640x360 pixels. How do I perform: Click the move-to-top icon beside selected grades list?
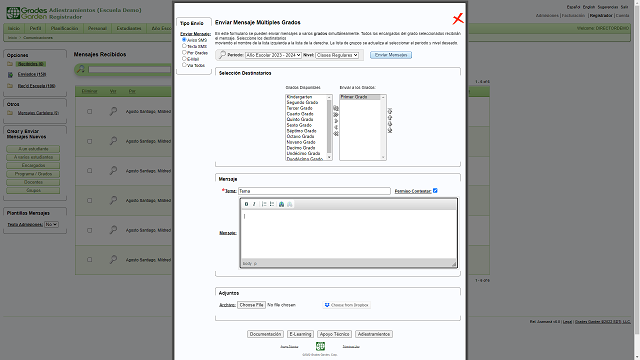coord(390,111)
